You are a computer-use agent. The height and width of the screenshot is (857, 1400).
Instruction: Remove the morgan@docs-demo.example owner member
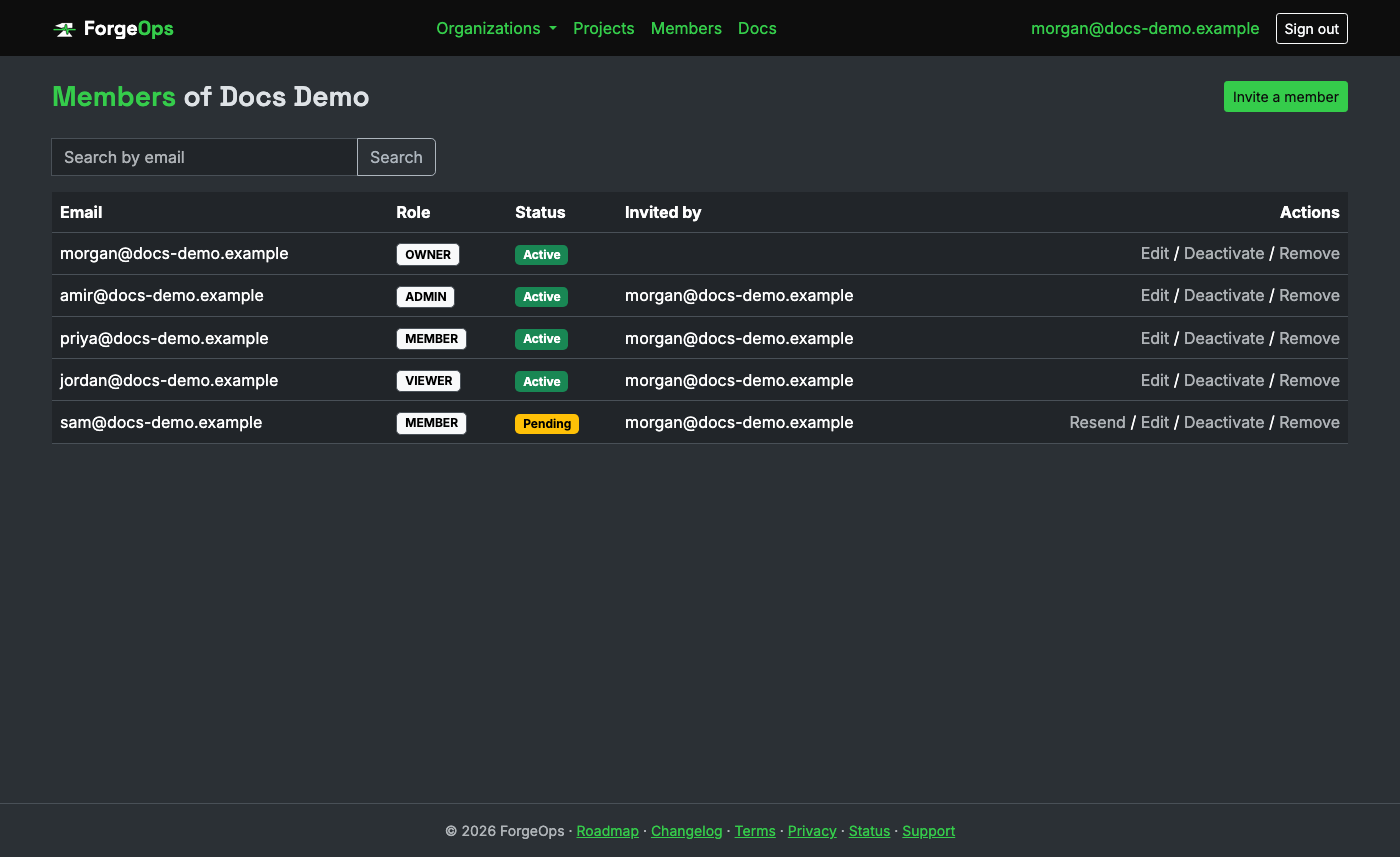1309,254
